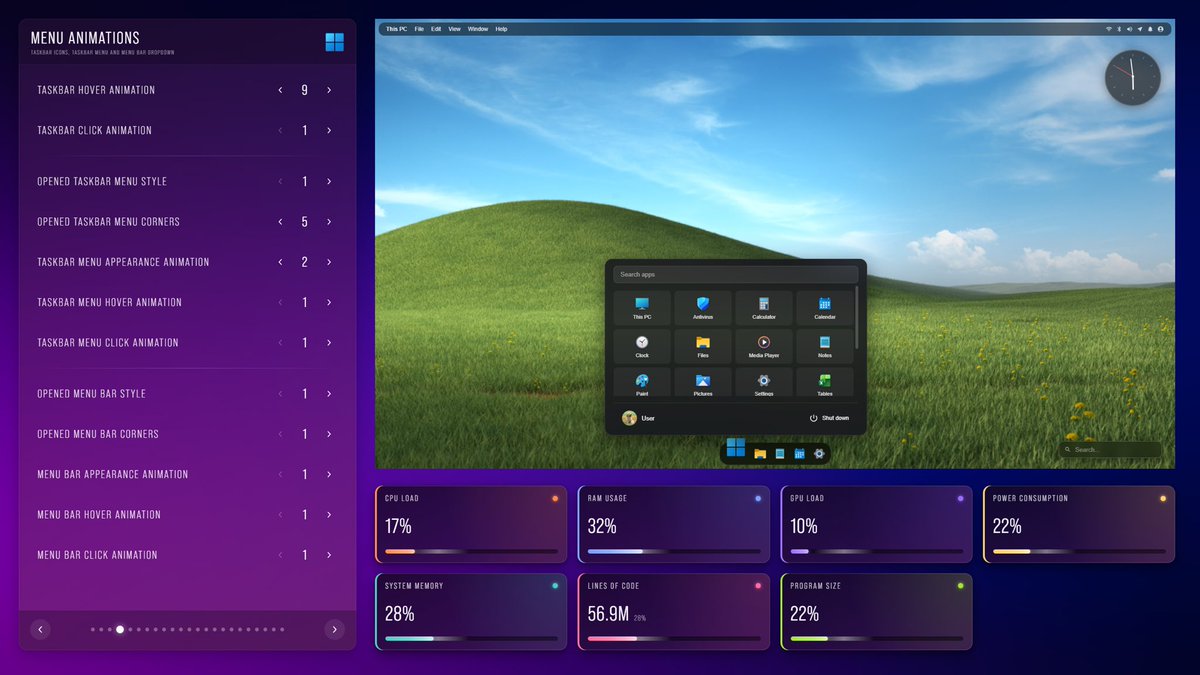Image resolution: width=1200 pixels, height=675 pixels.
Task: Open the Paint app tile
Action: [x=642, y=383]
